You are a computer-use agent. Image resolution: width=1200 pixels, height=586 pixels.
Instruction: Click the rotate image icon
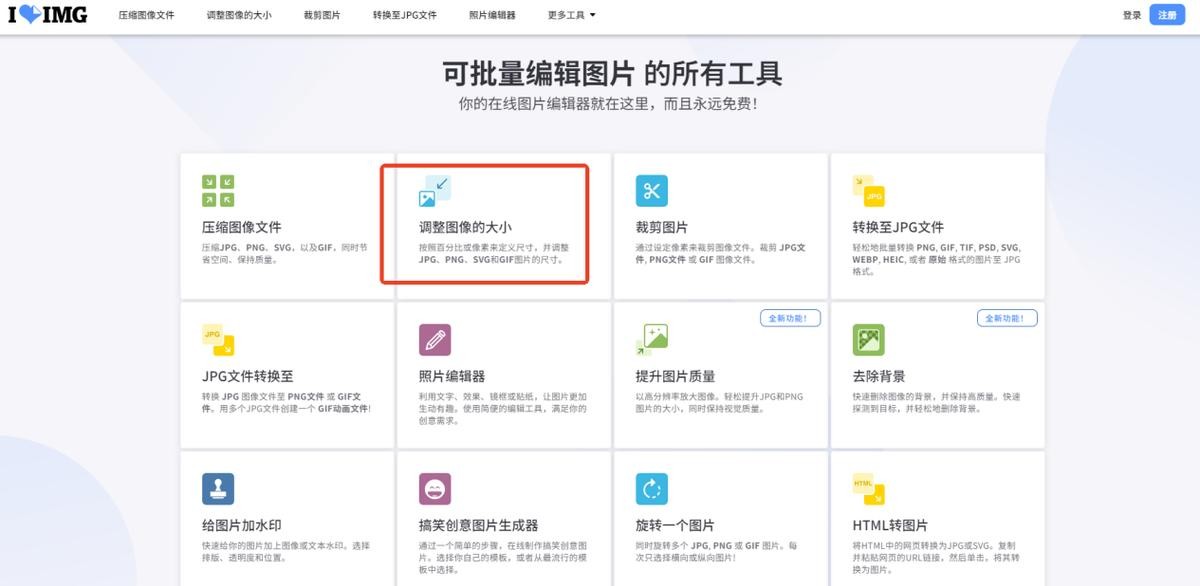pyautogui.click(x=651, y=489)
